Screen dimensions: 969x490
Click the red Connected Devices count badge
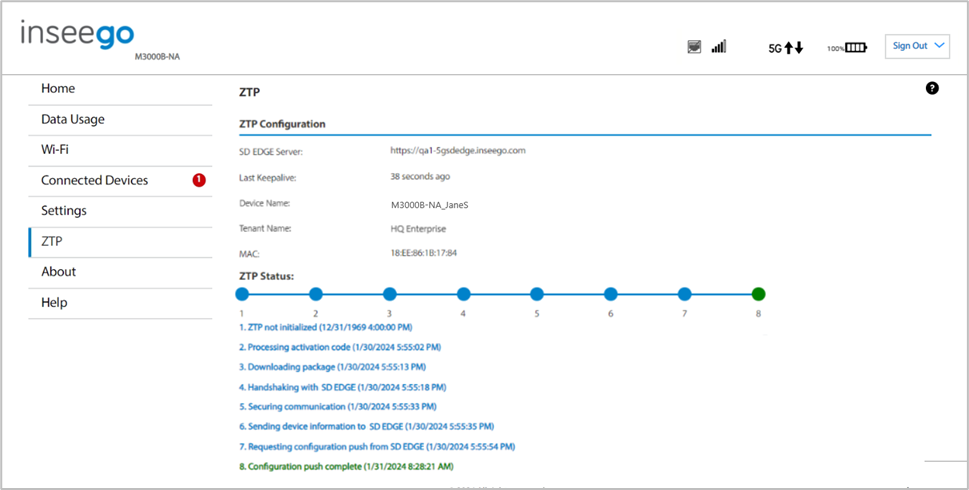(x=199, y=180)
